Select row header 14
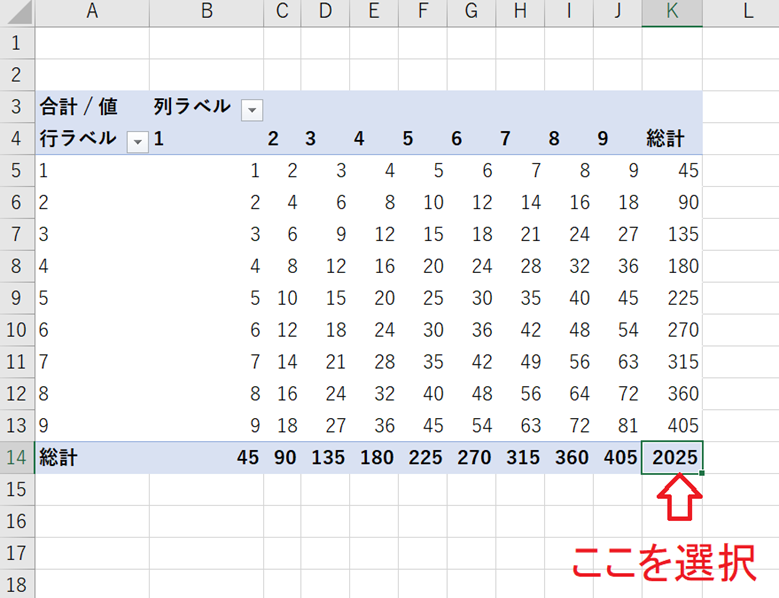 [x=16, y=458]
